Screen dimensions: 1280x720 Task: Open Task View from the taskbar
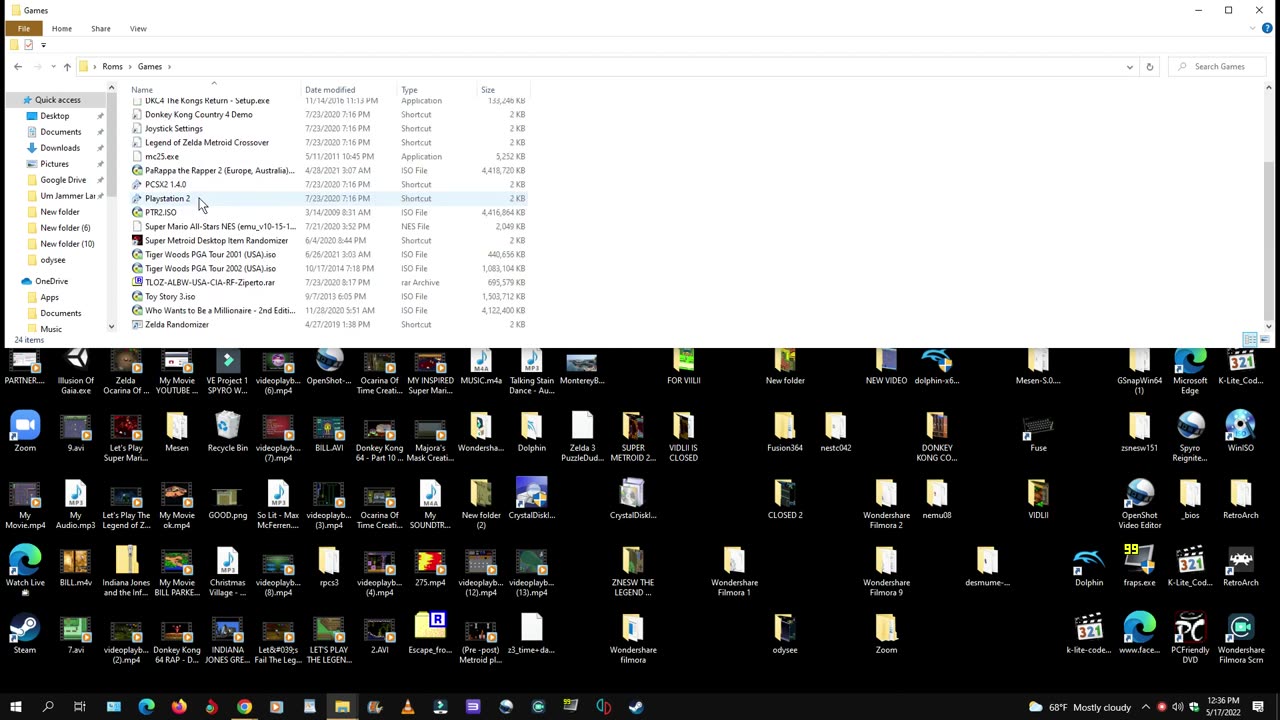tap(80, 707)
